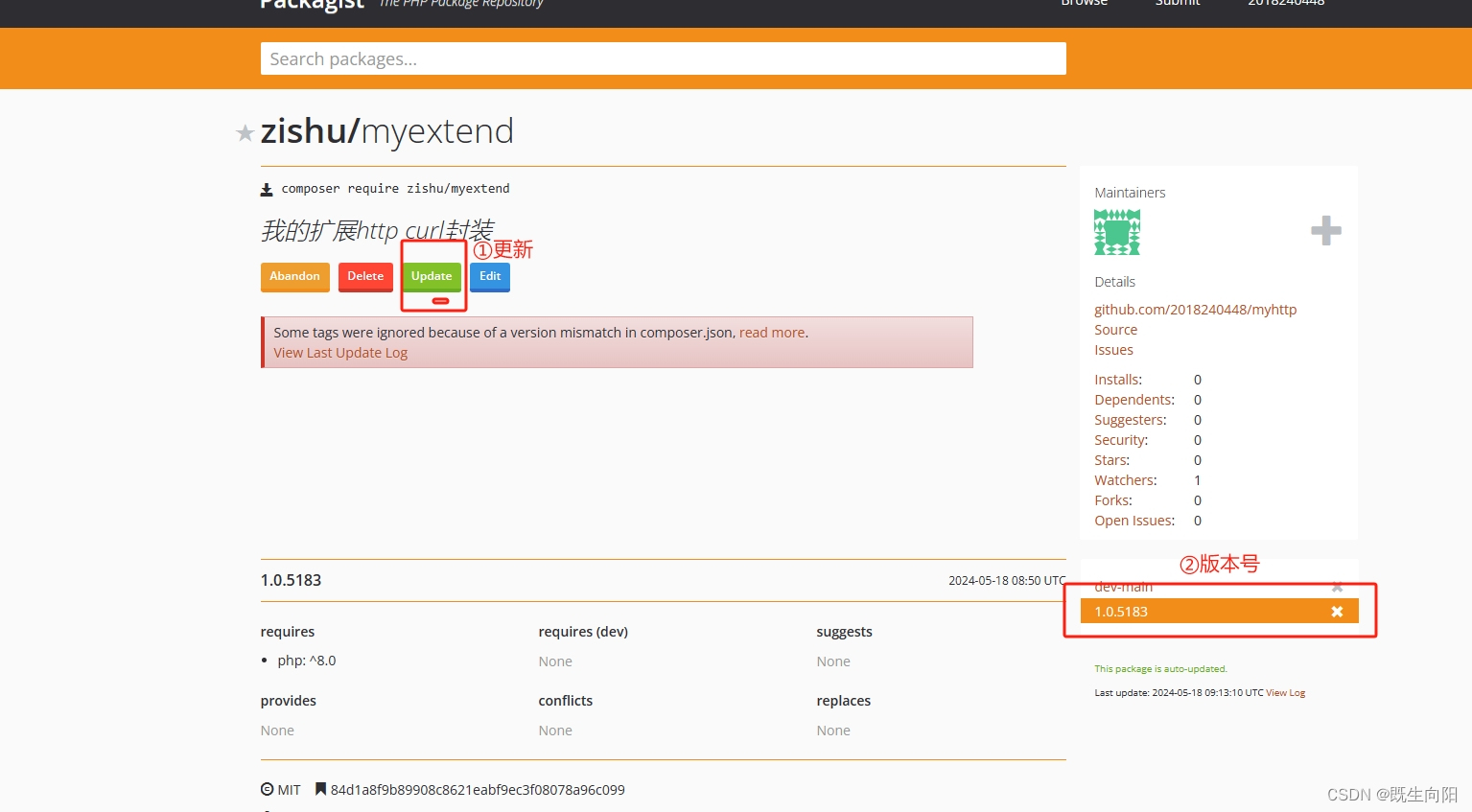Open the Watchers link
The image size is (1472, 812).
point(1125,480)
